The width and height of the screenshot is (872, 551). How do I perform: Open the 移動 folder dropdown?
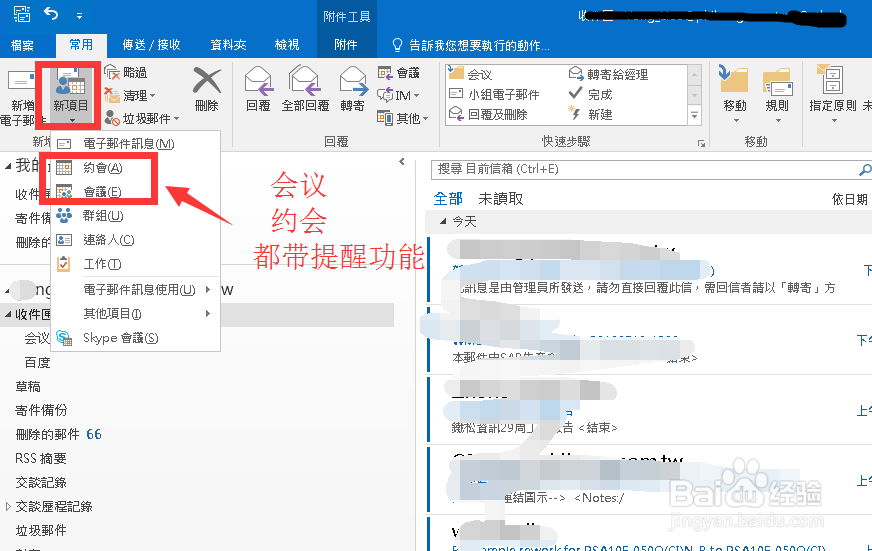pos(735,96)
